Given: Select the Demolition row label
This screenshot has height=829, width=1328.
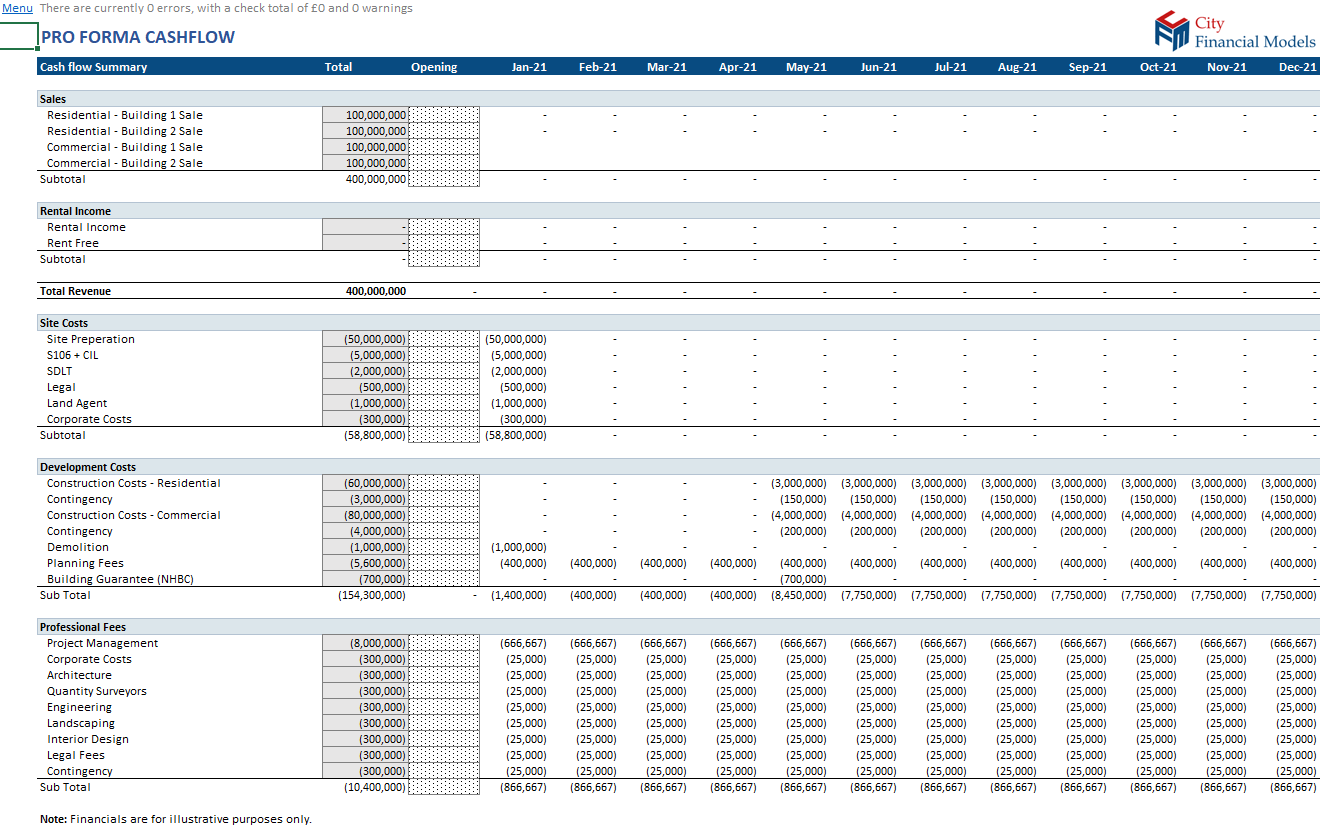Looking at the screenshot, I should [x=78, y=547].
